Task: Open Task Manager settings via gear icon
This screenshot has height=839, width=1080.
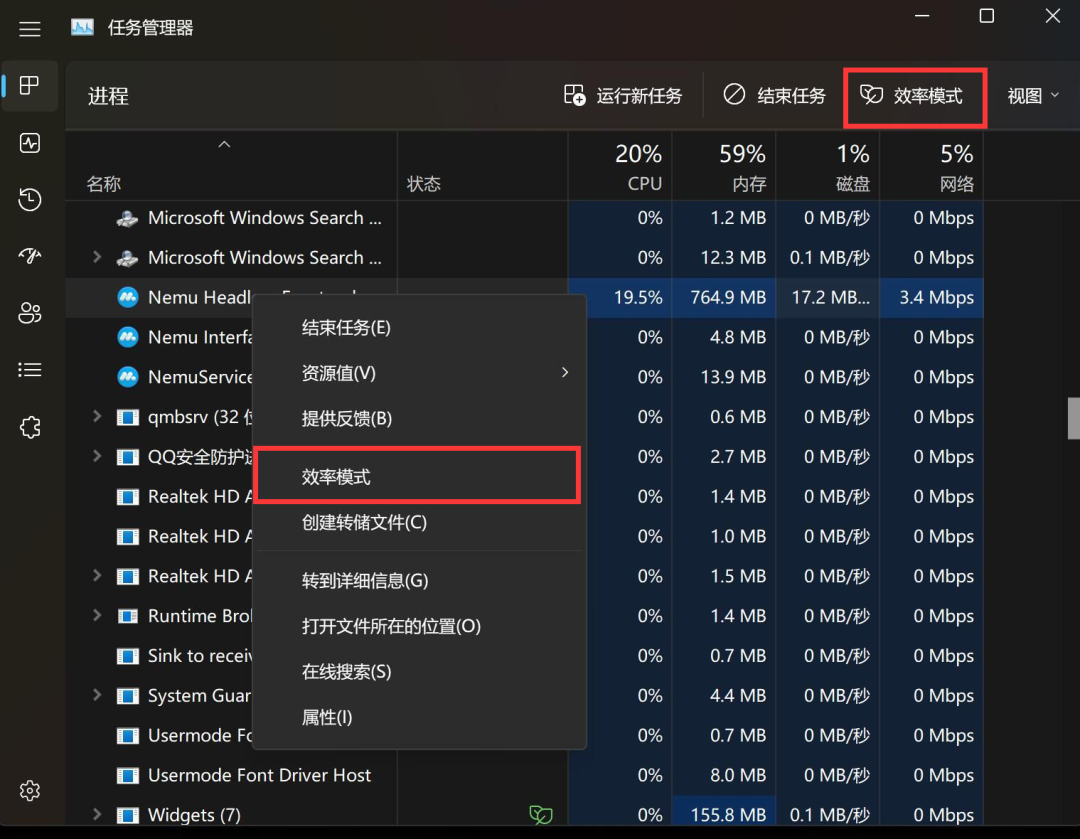Action: (x=30, y=790)
